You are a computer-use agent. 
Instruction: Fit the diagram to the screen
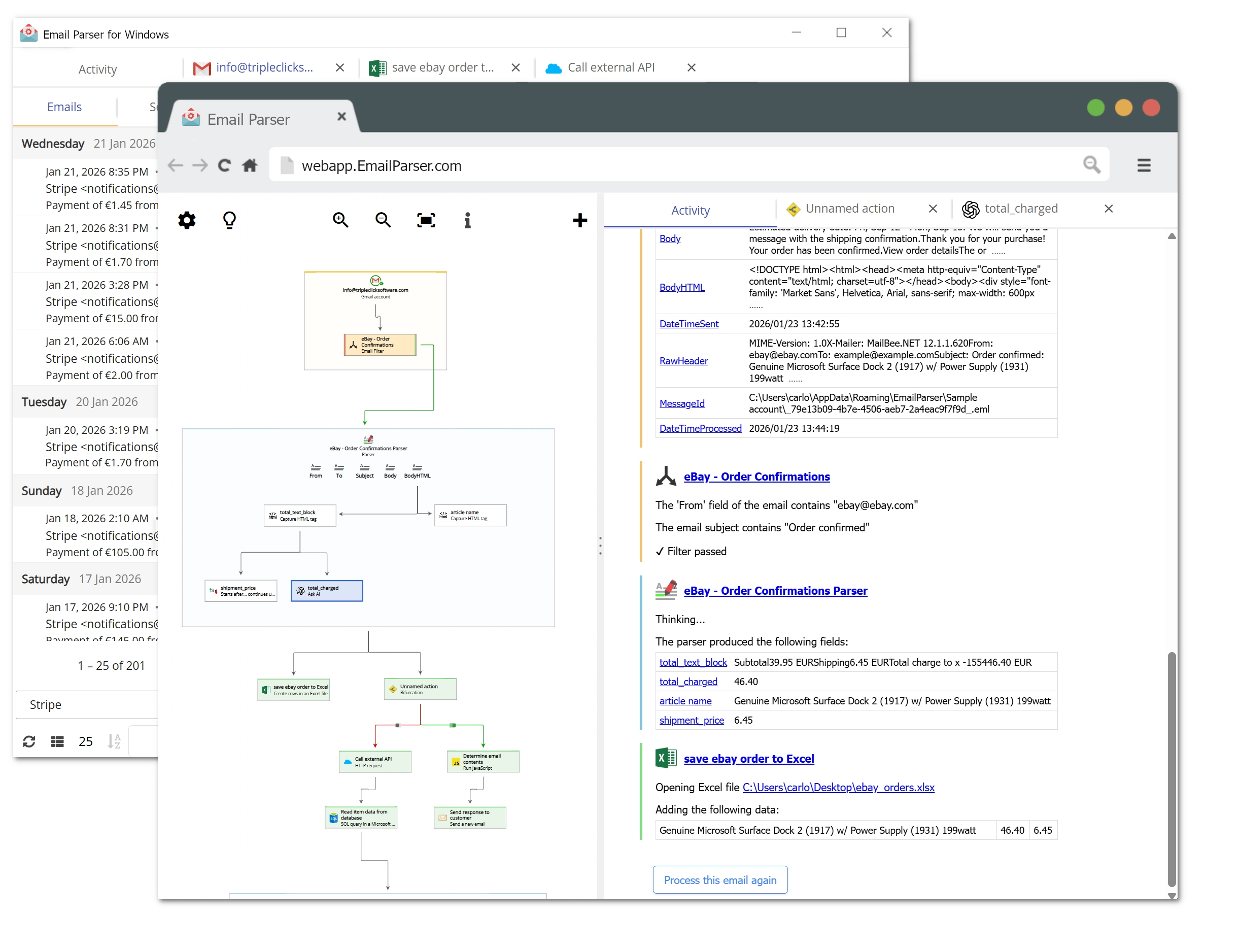[425, 220]
